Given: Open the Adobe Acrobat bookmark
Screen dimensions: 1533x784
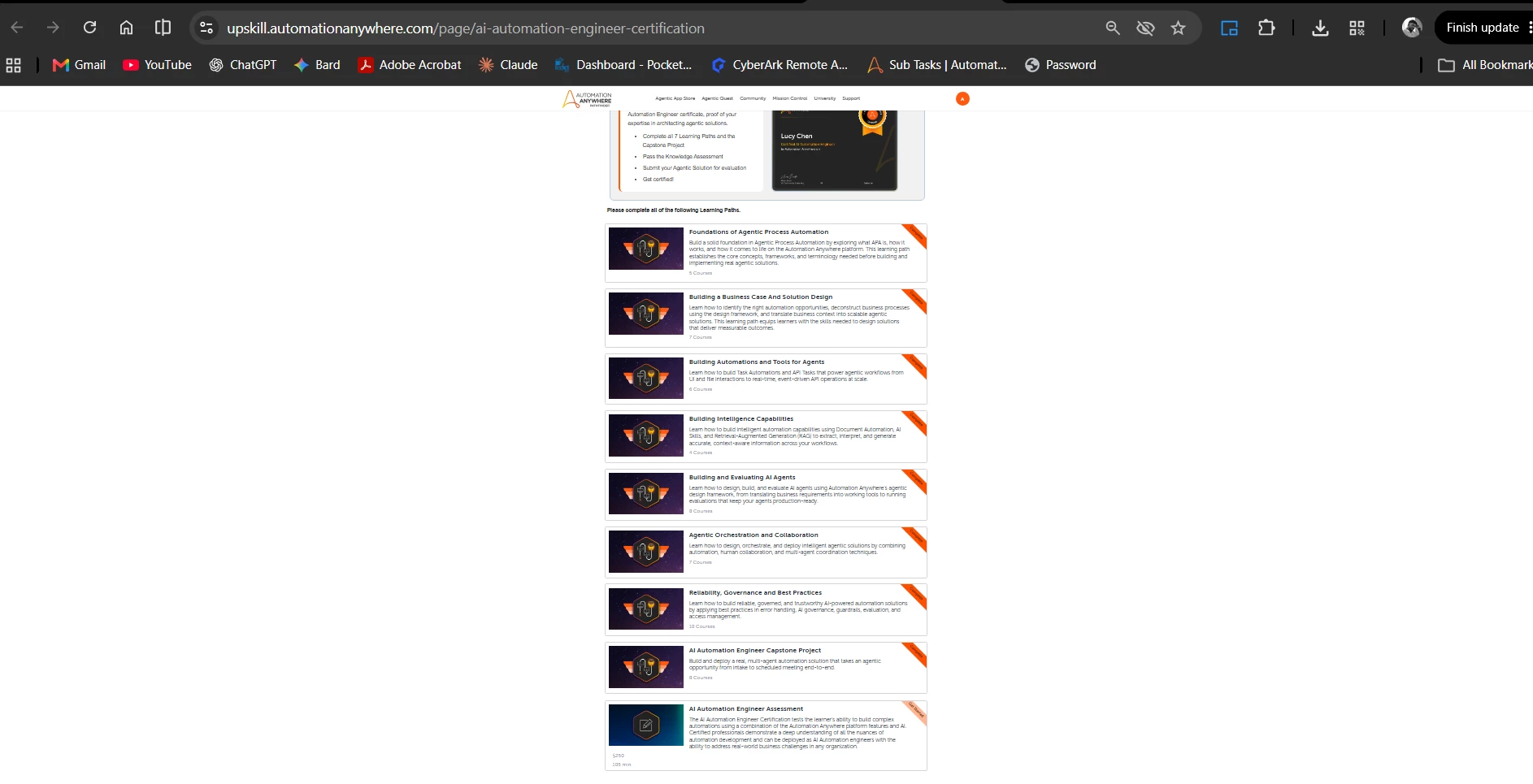Looking at the screenshot, I should (410, 65).
